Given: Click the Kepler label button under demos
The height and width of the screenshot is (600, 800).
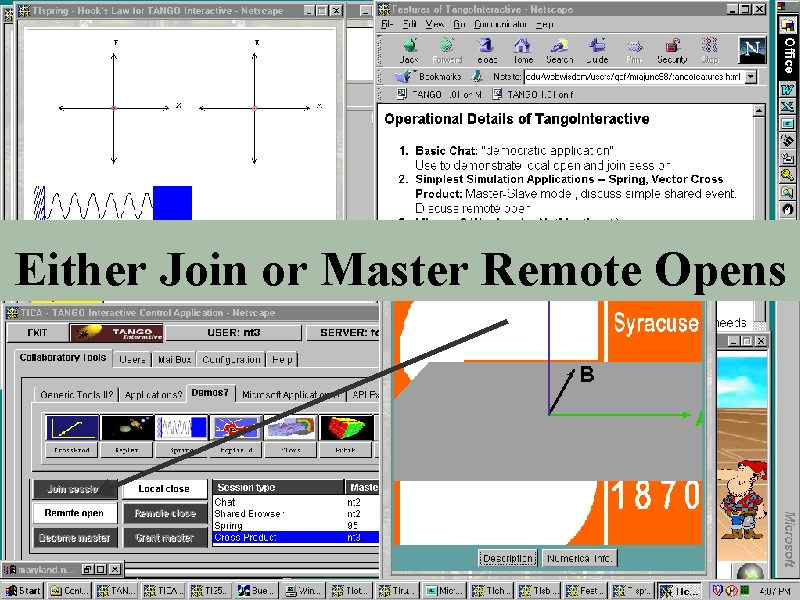Looking at the screenshot, I should click(x=127, y=450).
